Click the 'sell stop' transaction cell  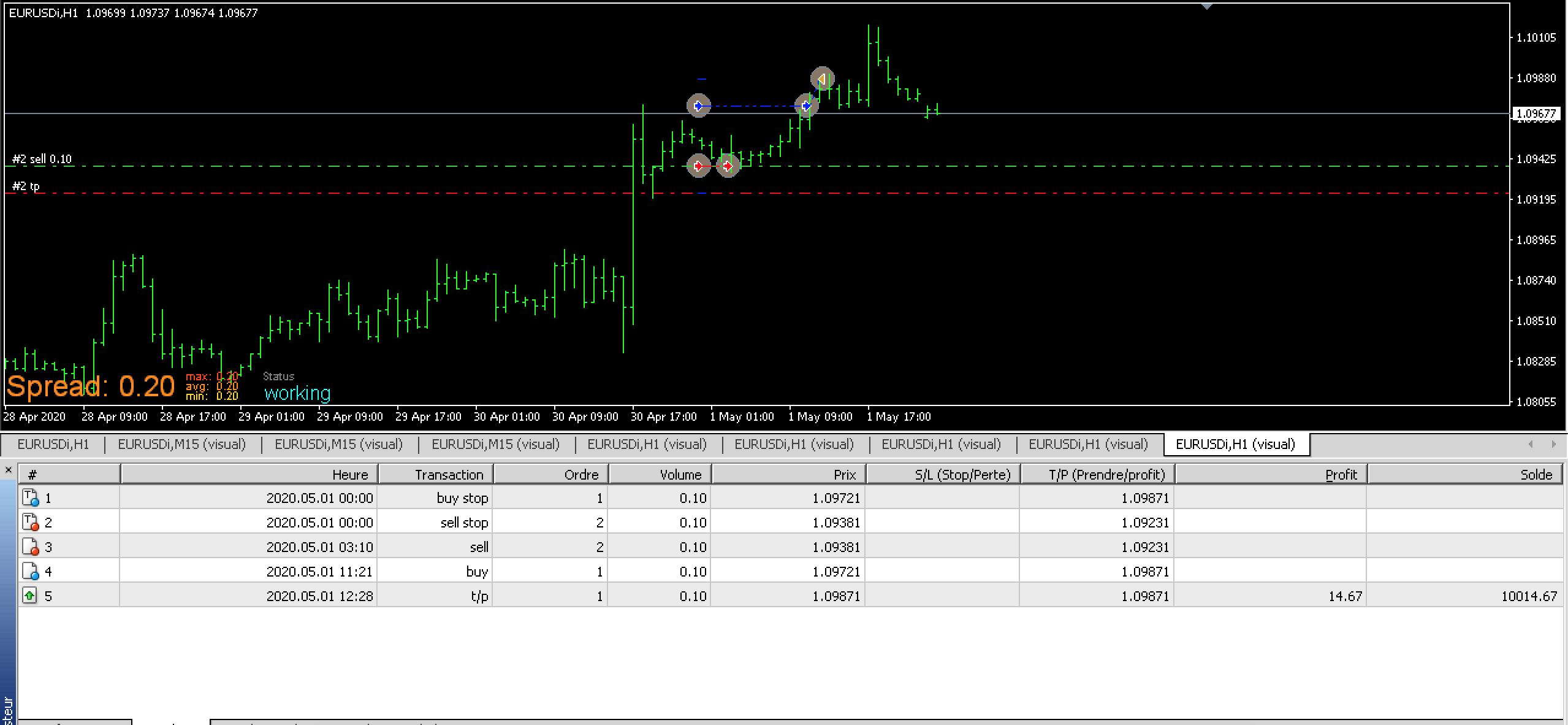(x=435, y=522)
